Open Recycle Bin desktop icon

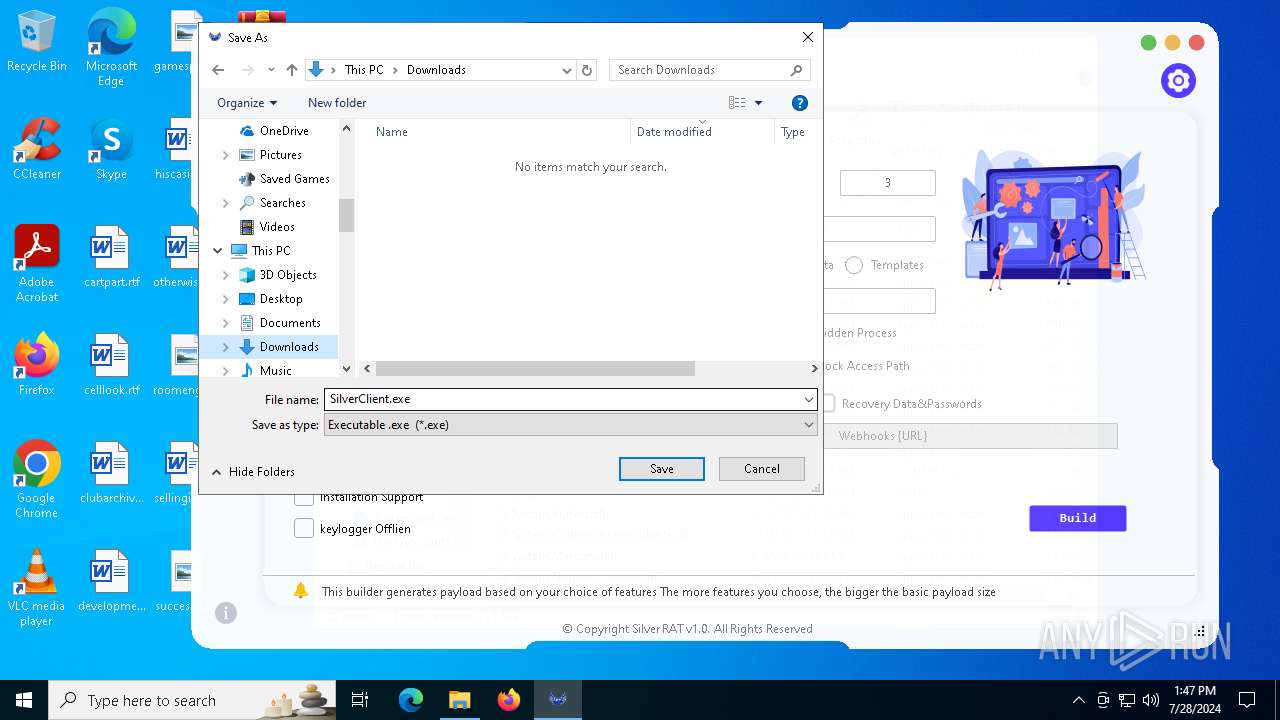[x=37, y=42]
